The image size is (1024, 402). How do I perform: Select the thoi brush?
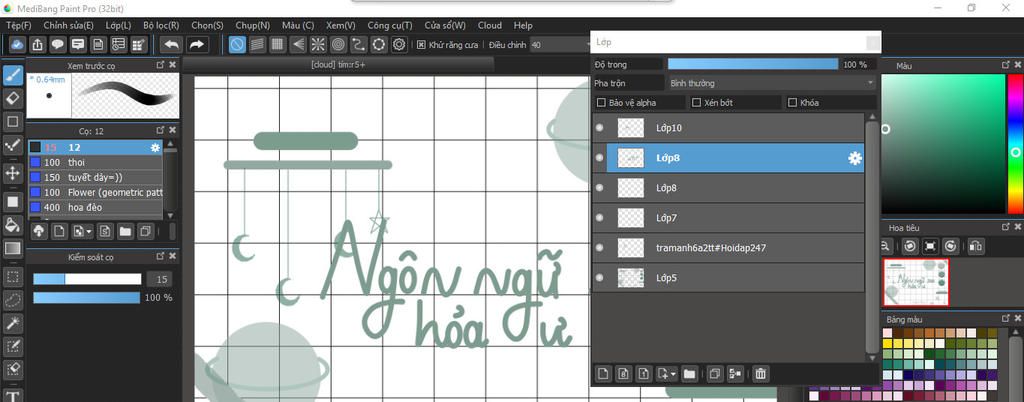click(x=95, y=162)
